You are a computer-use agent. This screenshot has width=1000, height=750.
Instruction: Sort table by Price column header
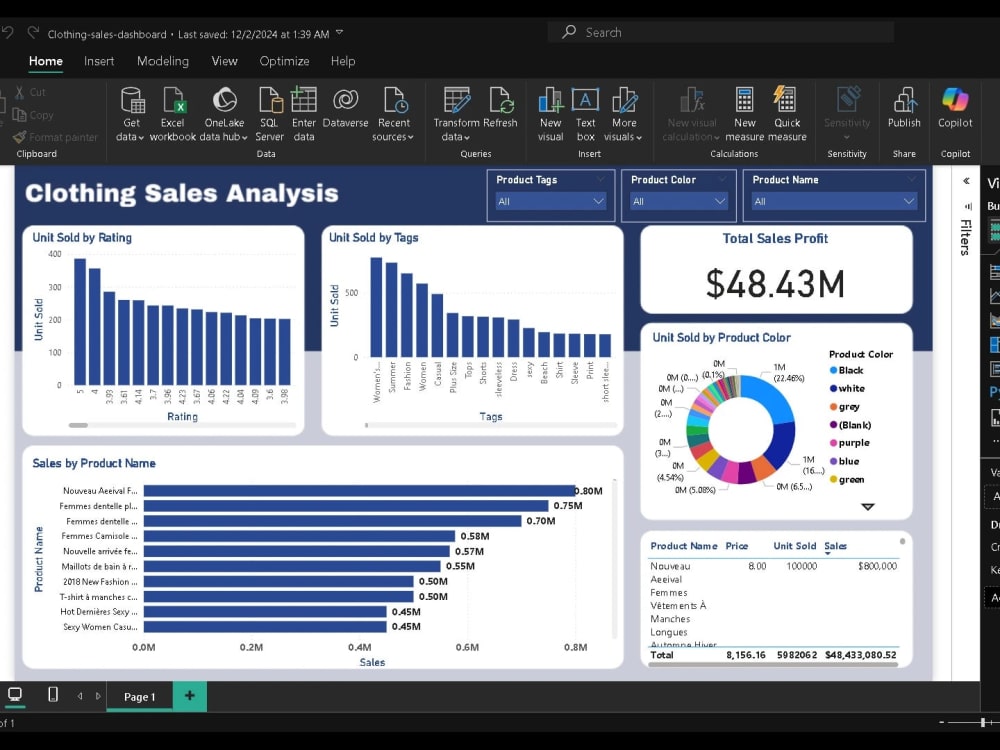[737, 546]
